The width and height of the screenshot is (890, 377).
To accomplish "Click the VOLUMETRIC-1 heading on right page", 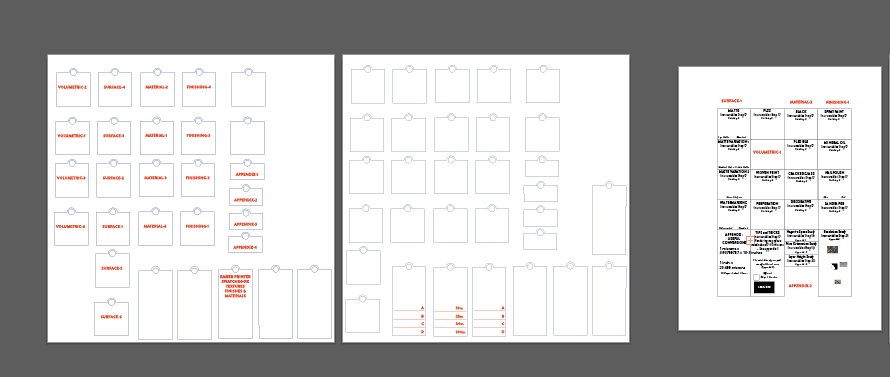I will 767,152.
